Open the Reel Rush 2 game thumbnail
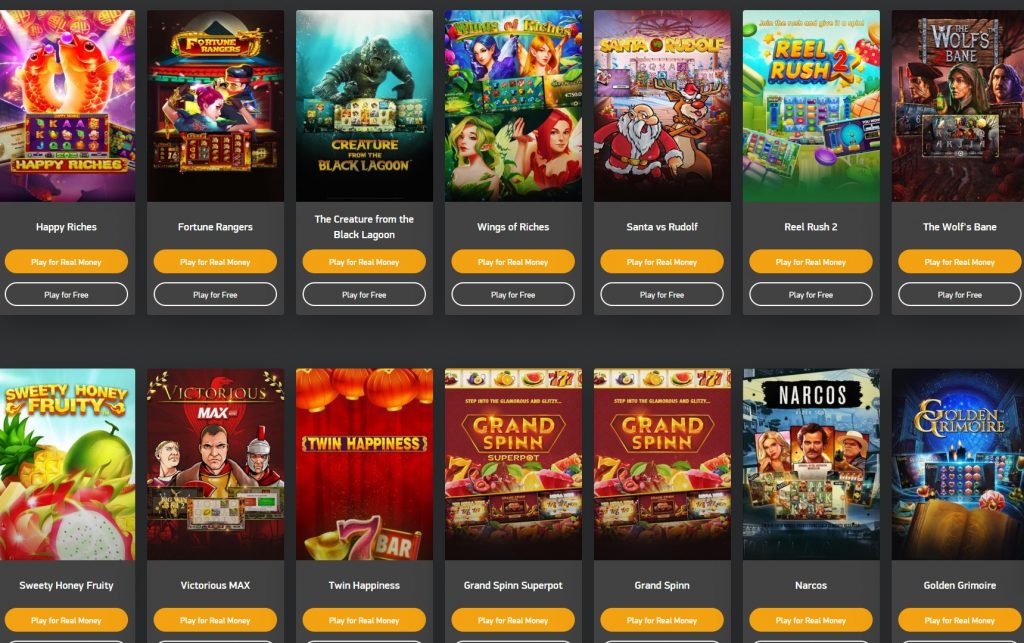 [x=811, y=106]
